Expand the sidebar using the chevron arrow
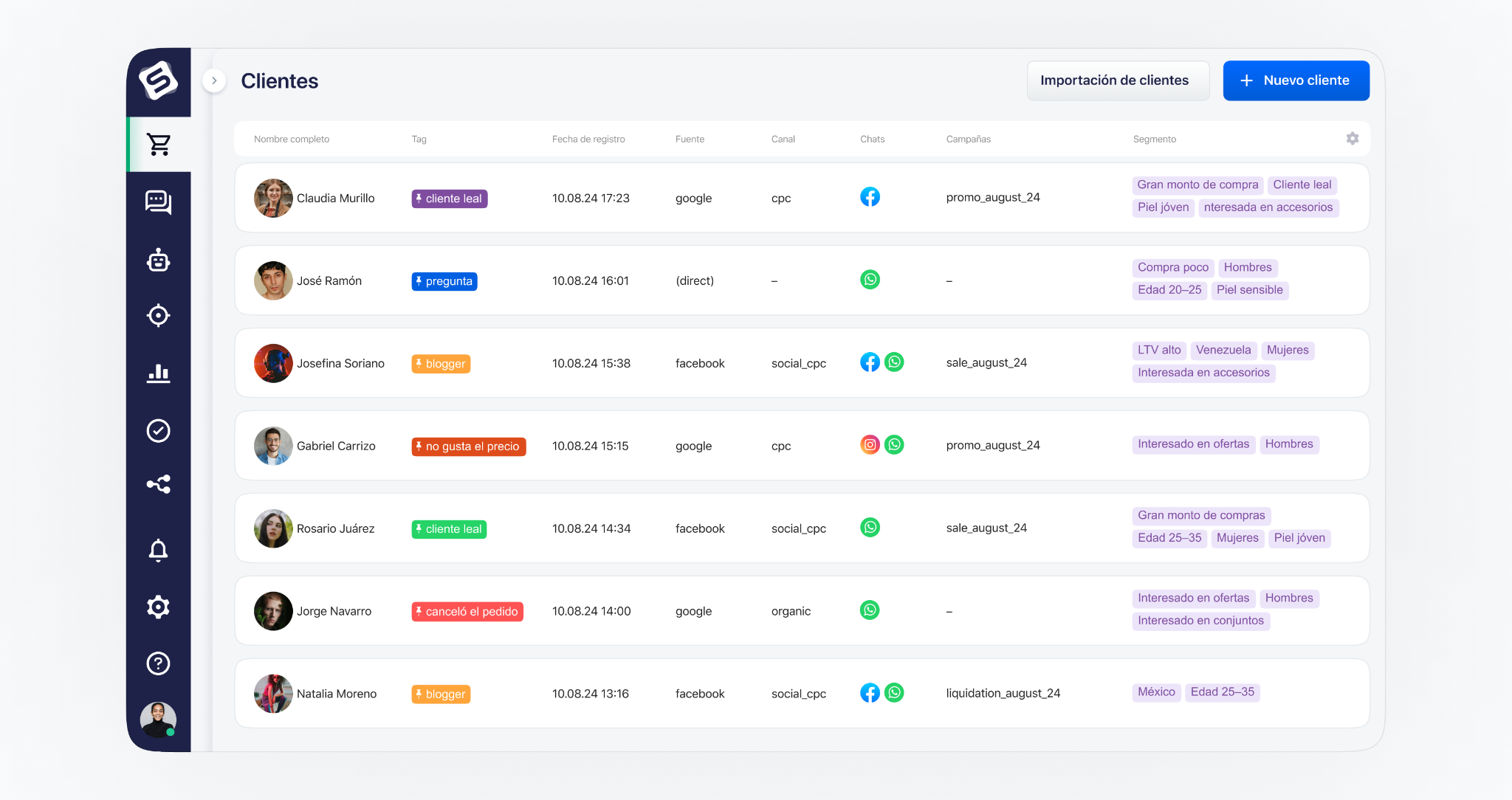Viewport: 1512px width, 800px height. pos(214,80)
